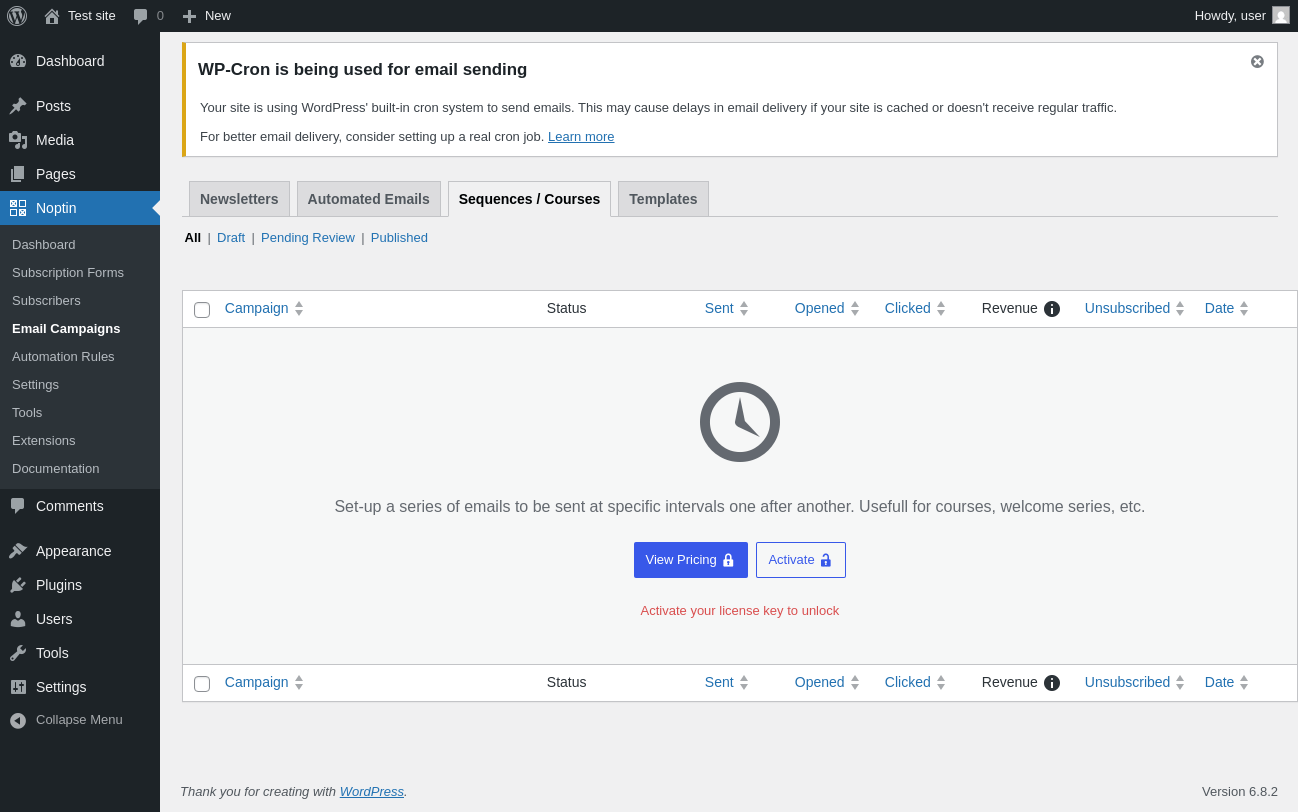Sort by Unsubscribed in table header
Viewport: 1298px width, 812px height.
[x=1135, y=308]
